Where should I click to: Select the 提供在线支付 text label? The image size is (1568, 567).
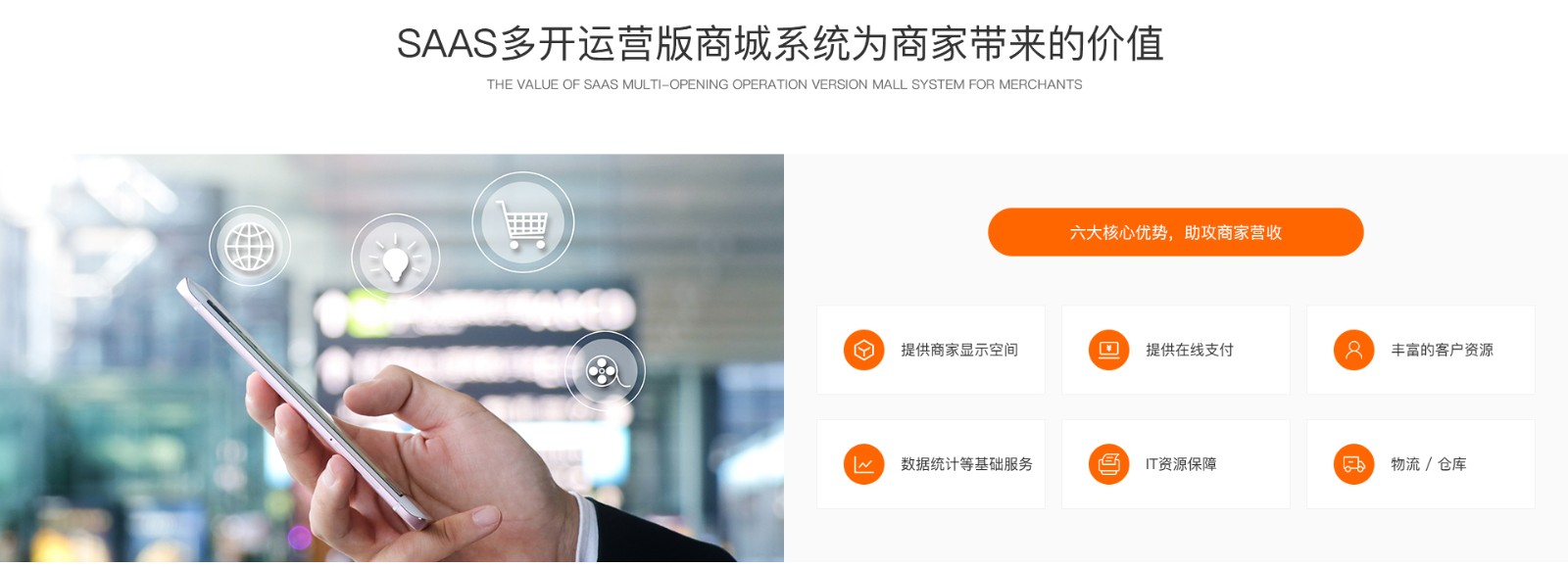tap(1190, 350)
